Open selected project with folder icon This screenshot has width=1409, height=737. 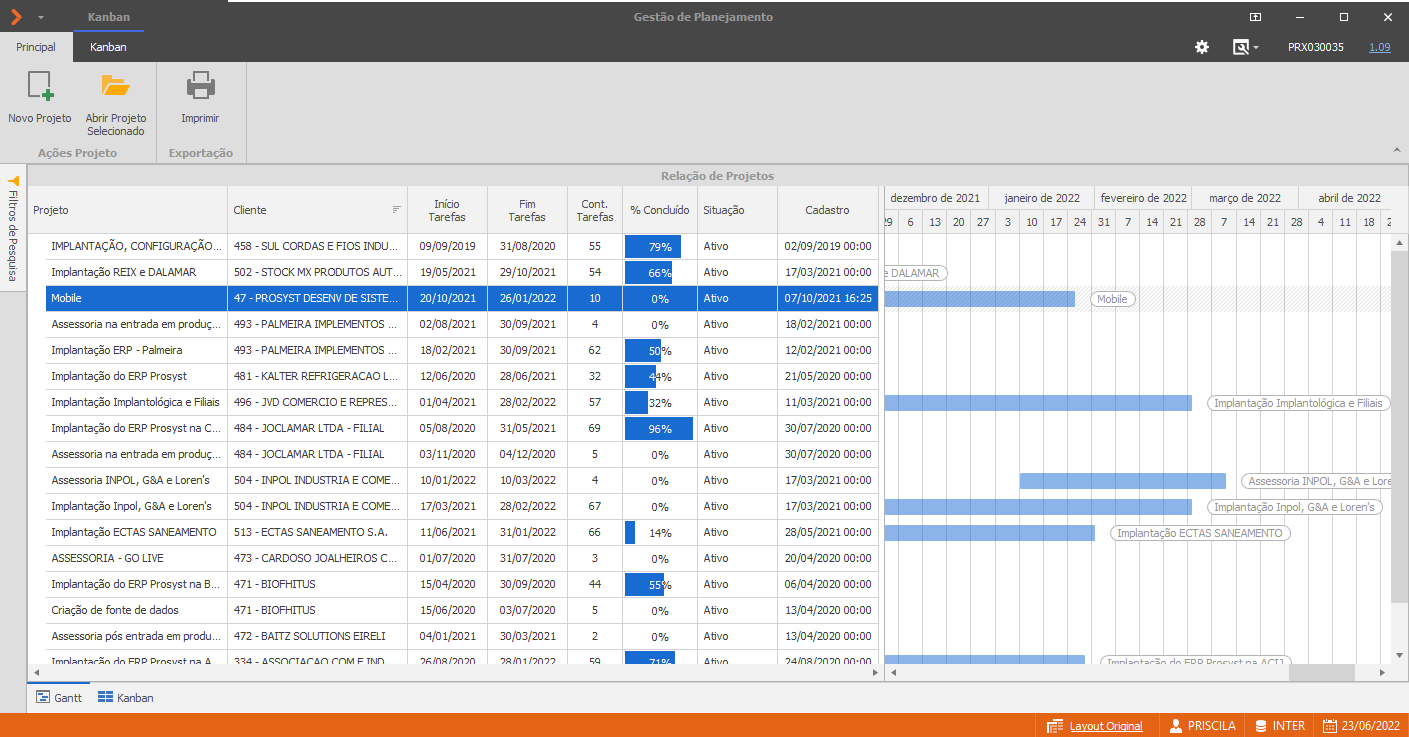click(x=116, y=86)
